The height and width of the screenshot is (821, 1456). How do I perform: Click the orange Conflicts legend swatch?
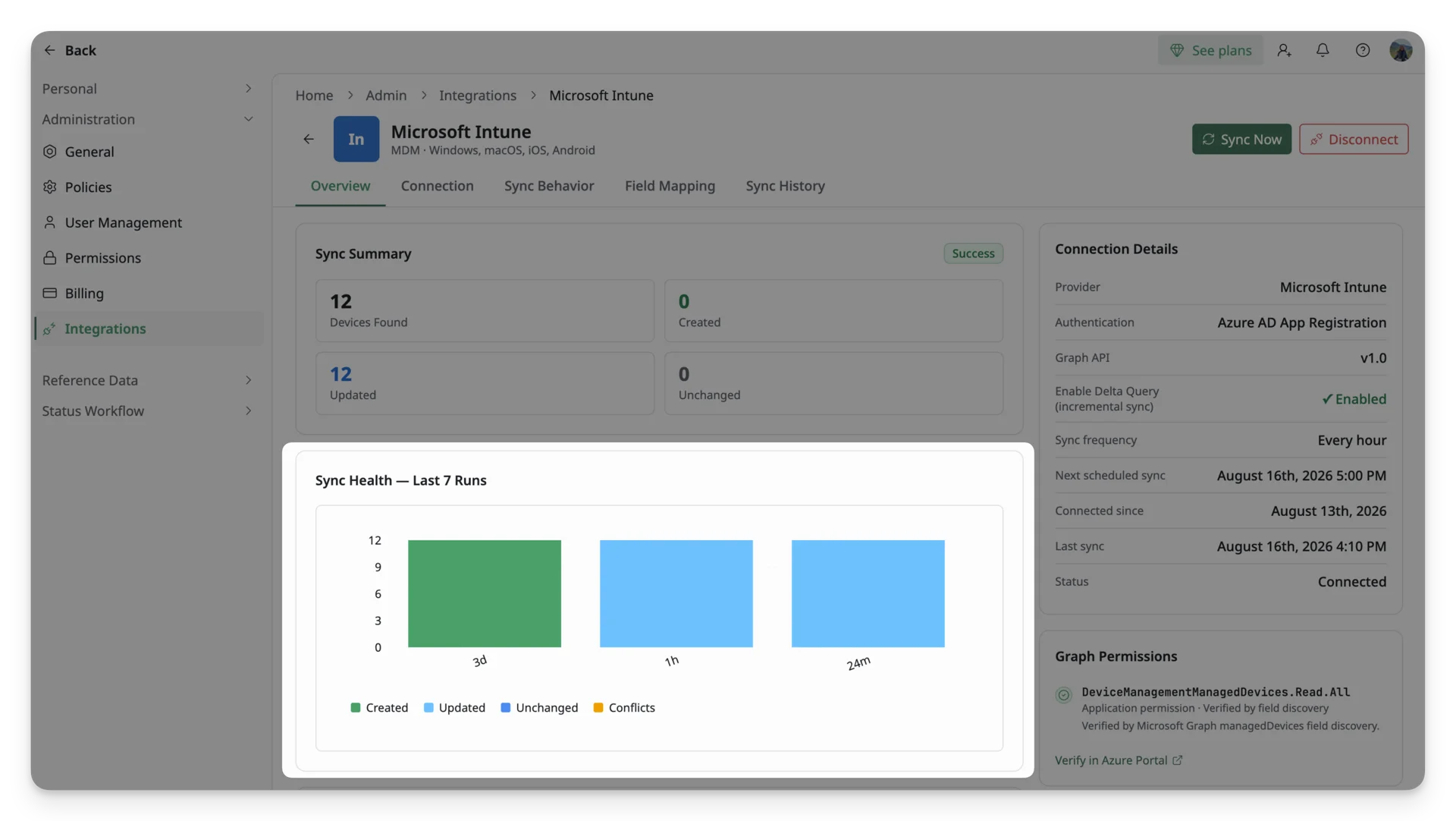point(598,708)
